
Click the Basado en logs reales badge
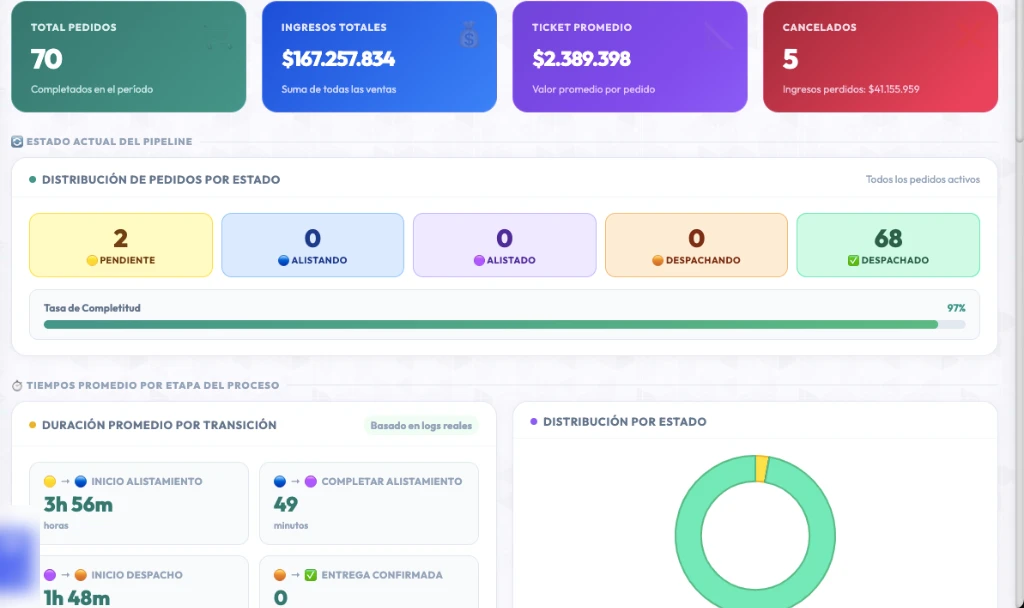pyautogui.click(x=421, y=426)
